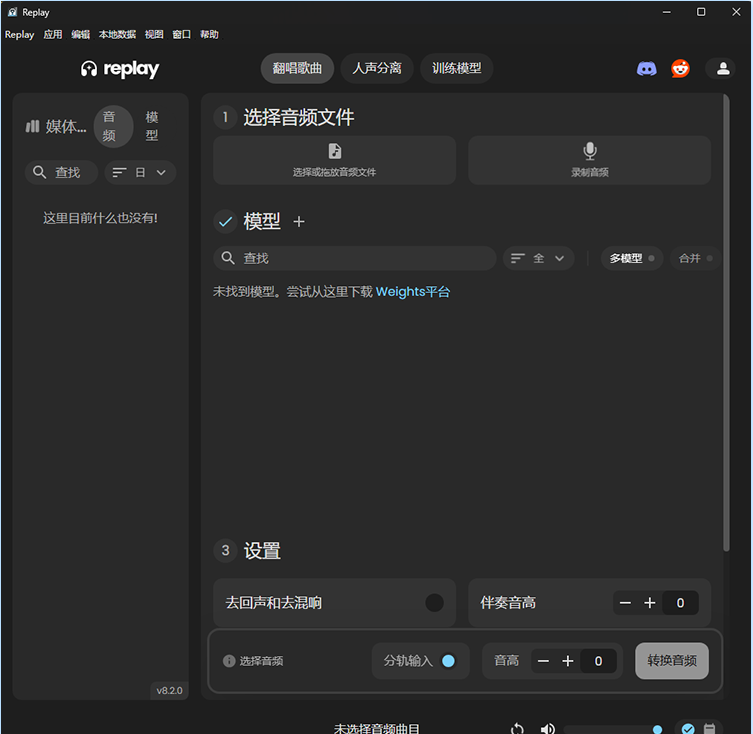
Task: Increase the 伴奏音高 value with plus
Action: coord(650,603)
